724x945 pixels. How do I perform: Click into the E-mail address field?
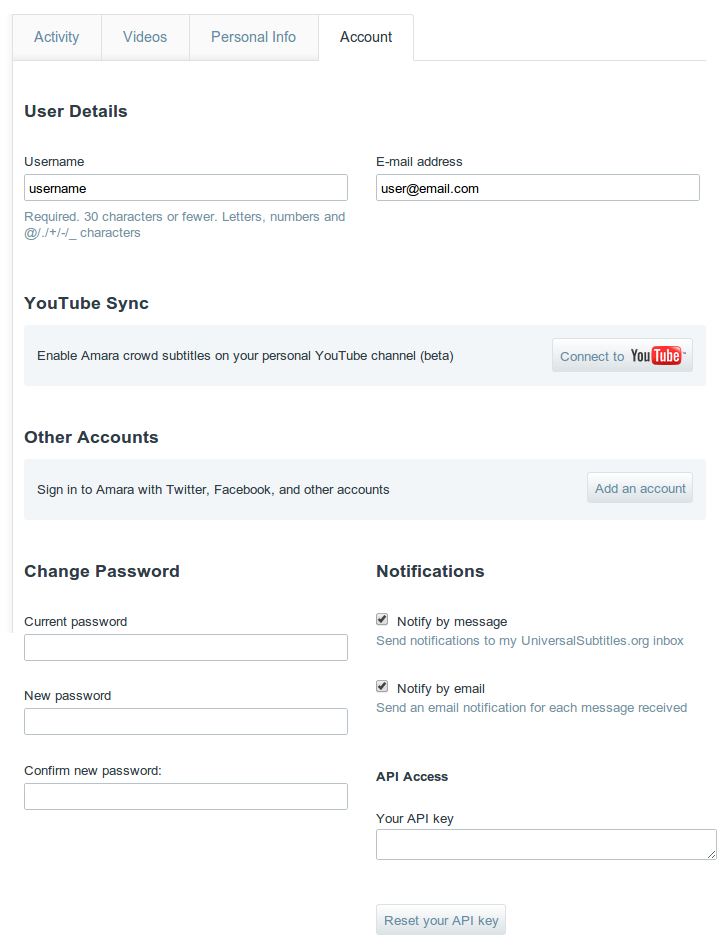537,188
